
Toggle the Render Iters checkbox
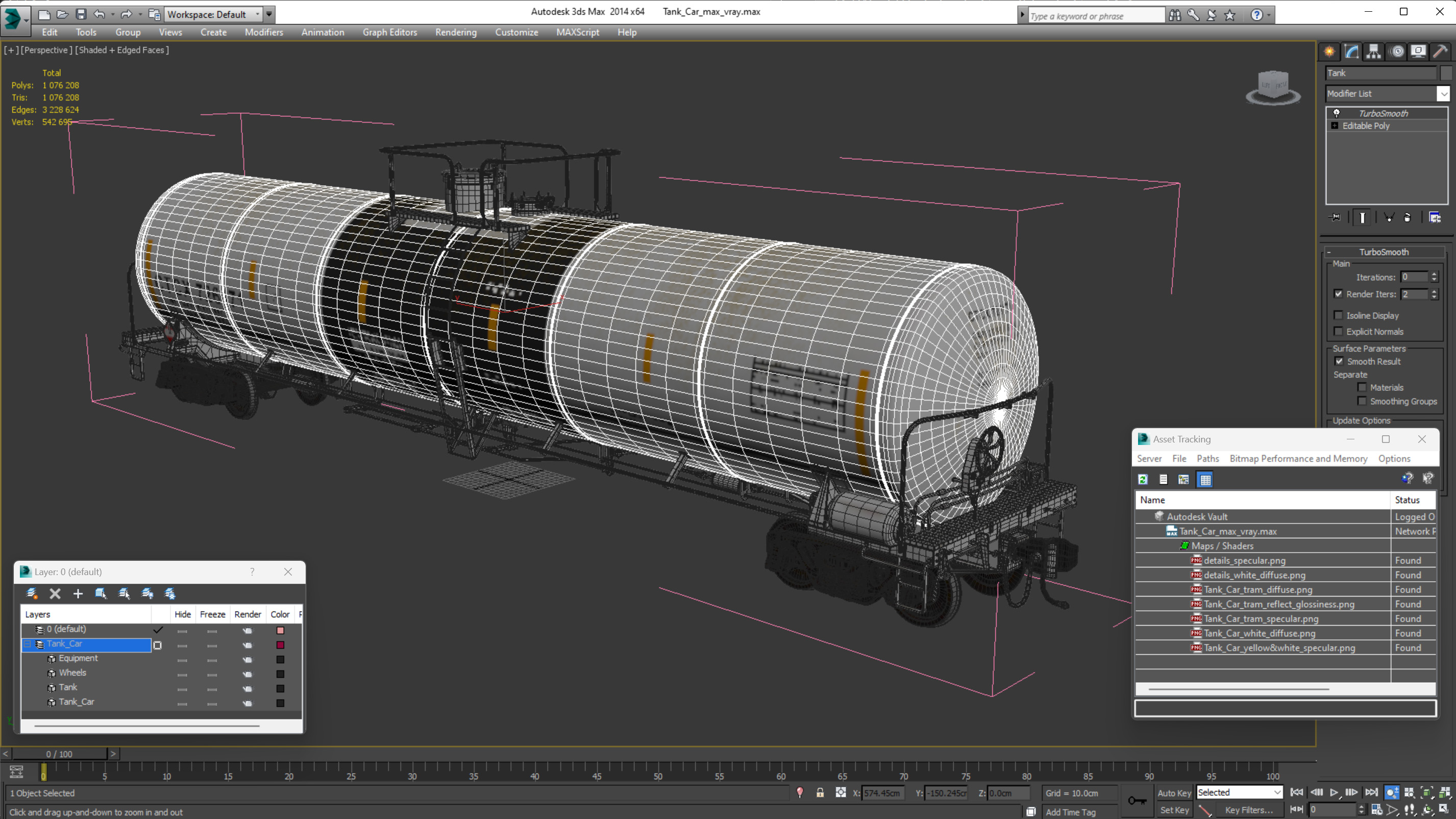pyautogui.click(x=1339, y=294)
